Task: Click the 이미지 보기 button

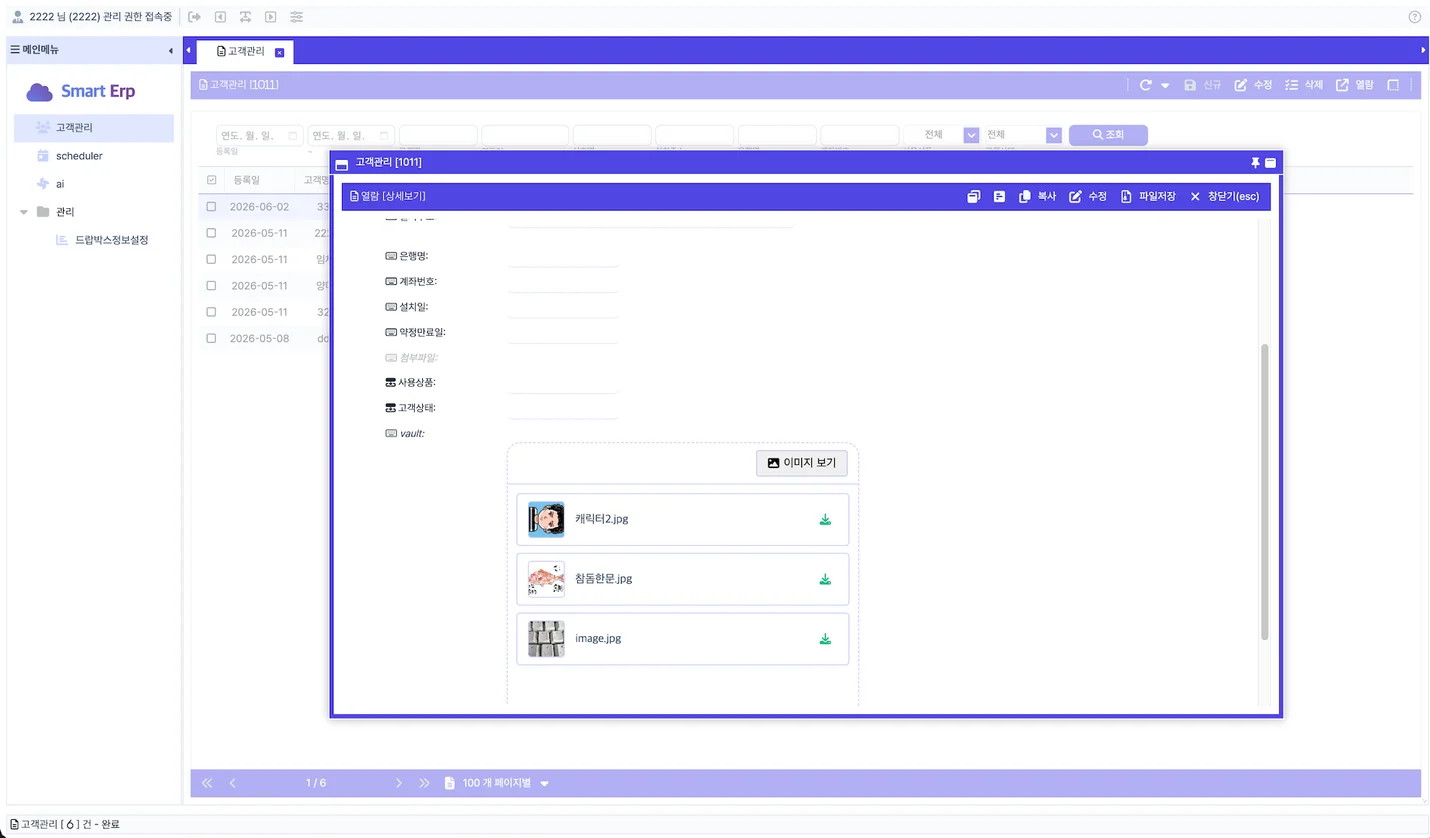Action: pyautogui.click(x=802, y=463)
